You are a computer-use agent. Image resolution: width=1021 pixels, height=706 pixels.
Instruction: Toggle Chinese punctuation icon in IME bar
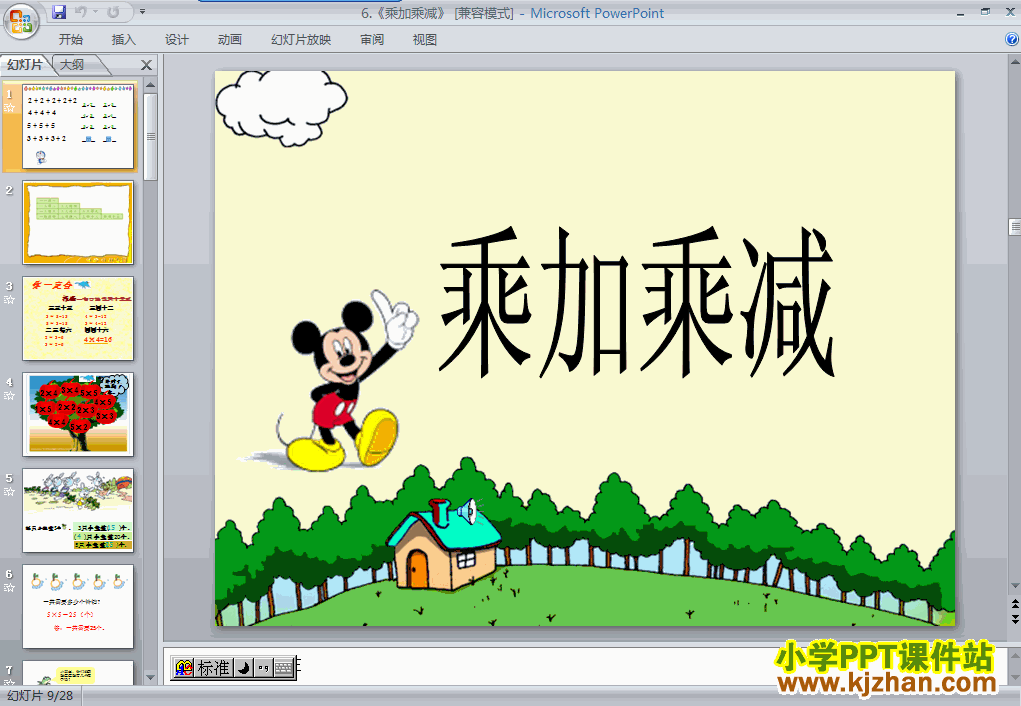point(263,668)
